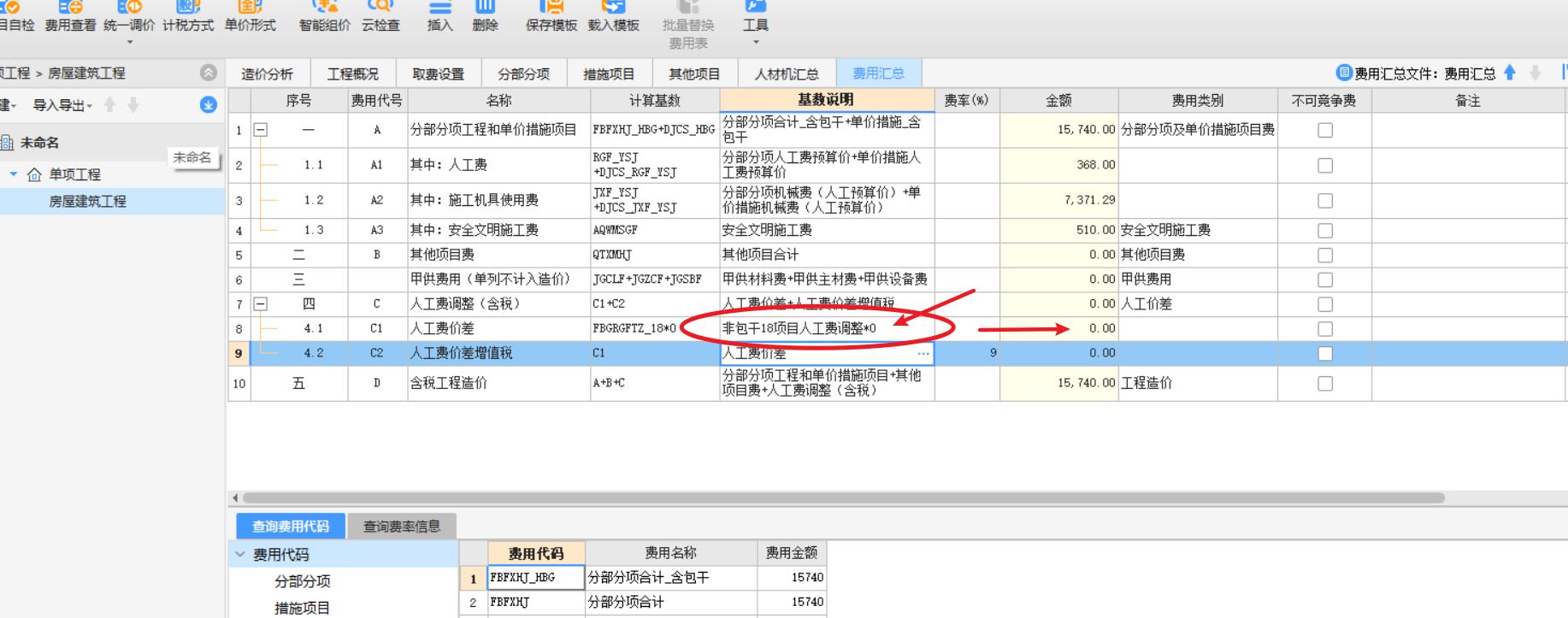Viewport: 1568px width, 618px height.
Task: Click the building icon beside 未命名
Action: tap(7, 143)
